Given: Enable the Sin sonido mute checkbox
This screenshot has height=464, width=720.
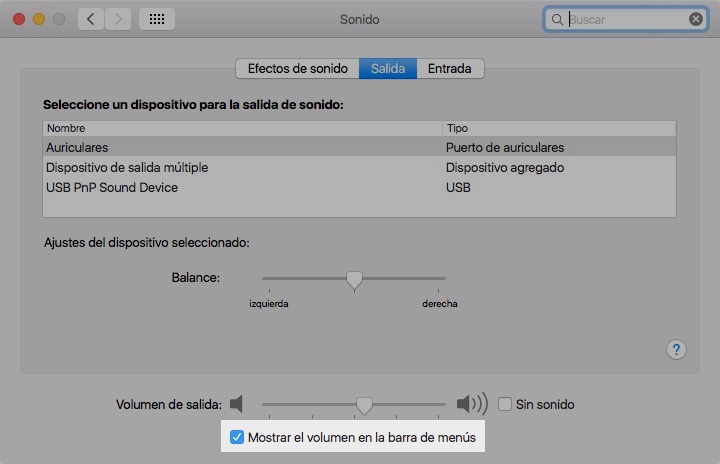Looking at the screenshot, I should tap(505, 404).
